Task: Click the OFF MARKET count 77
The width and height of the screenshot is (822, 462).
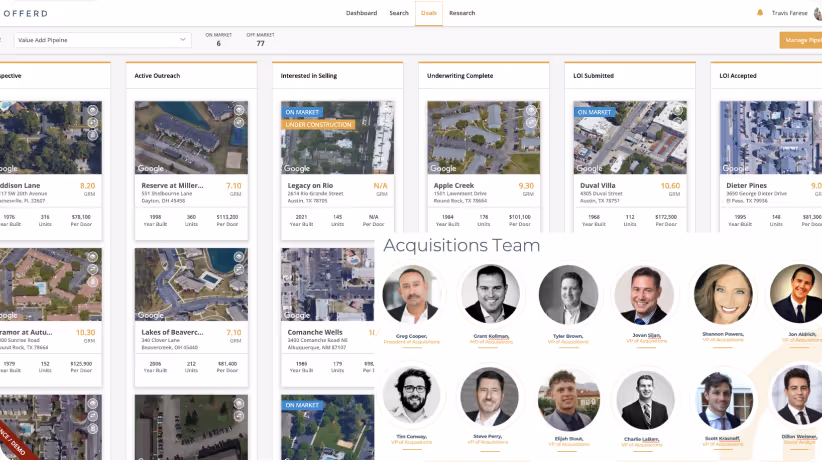Action: (x=261, y=44)
